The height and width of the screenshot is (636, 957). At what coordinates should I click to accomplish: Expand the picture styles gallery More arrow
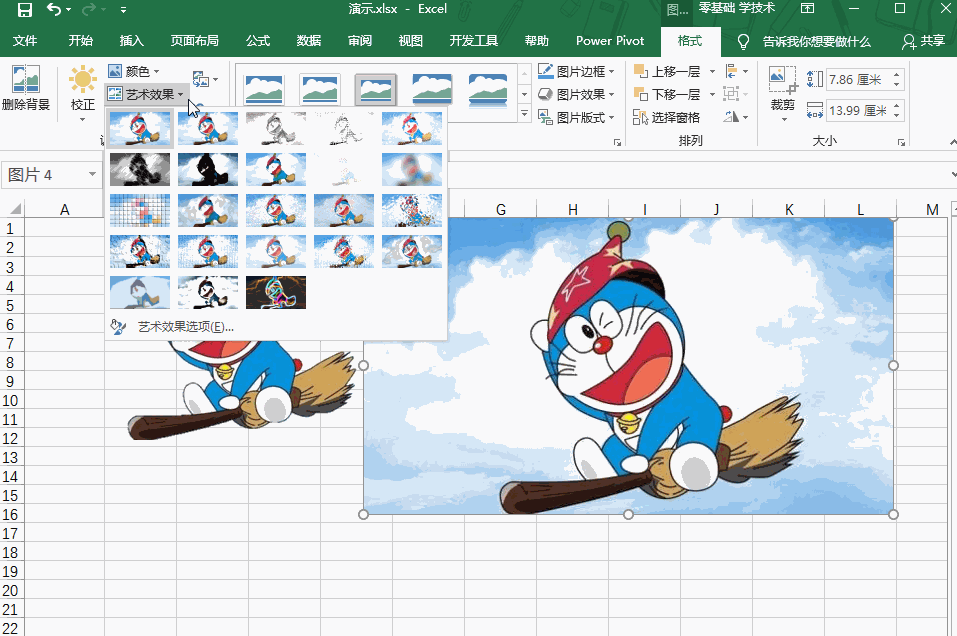click(x=524, y=114)
